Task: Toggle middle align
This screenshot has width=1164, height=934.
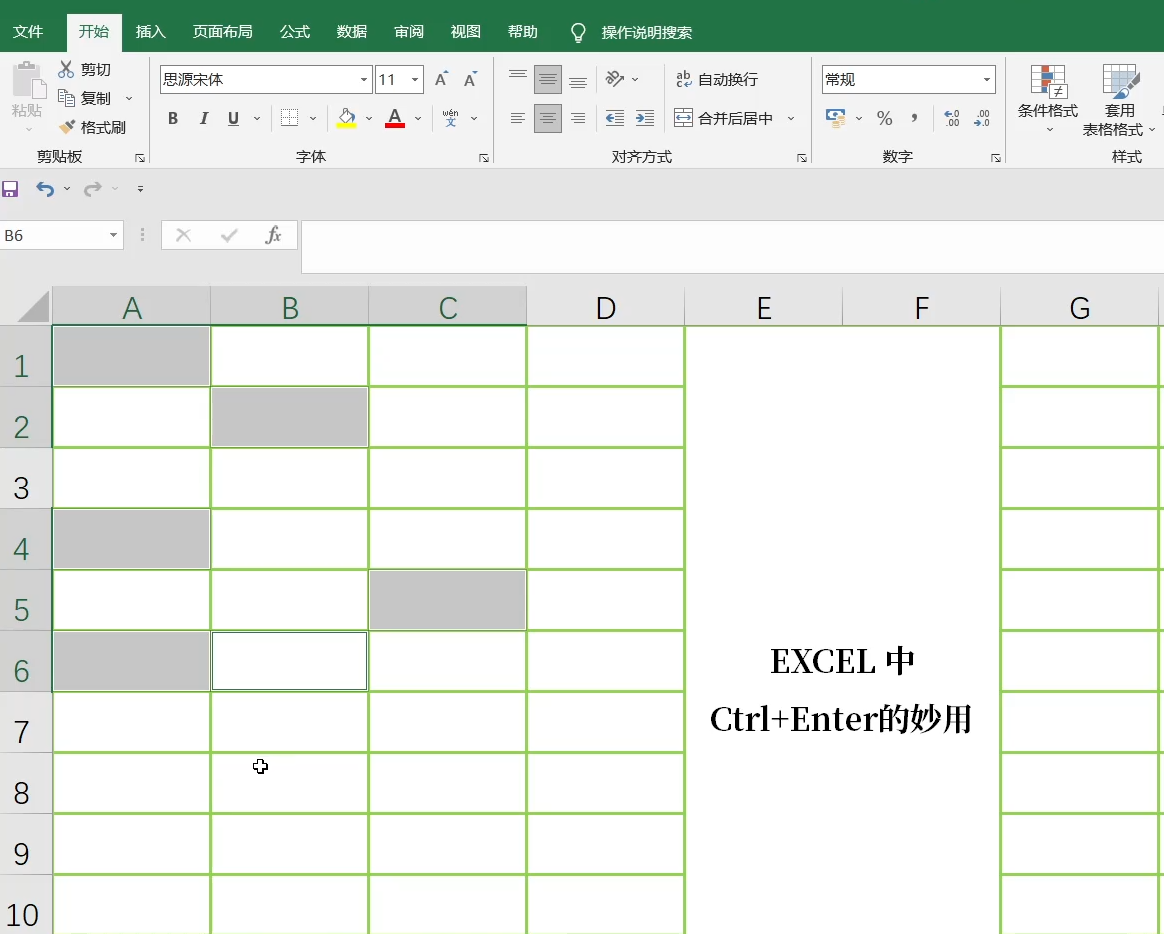Action: 548,79
